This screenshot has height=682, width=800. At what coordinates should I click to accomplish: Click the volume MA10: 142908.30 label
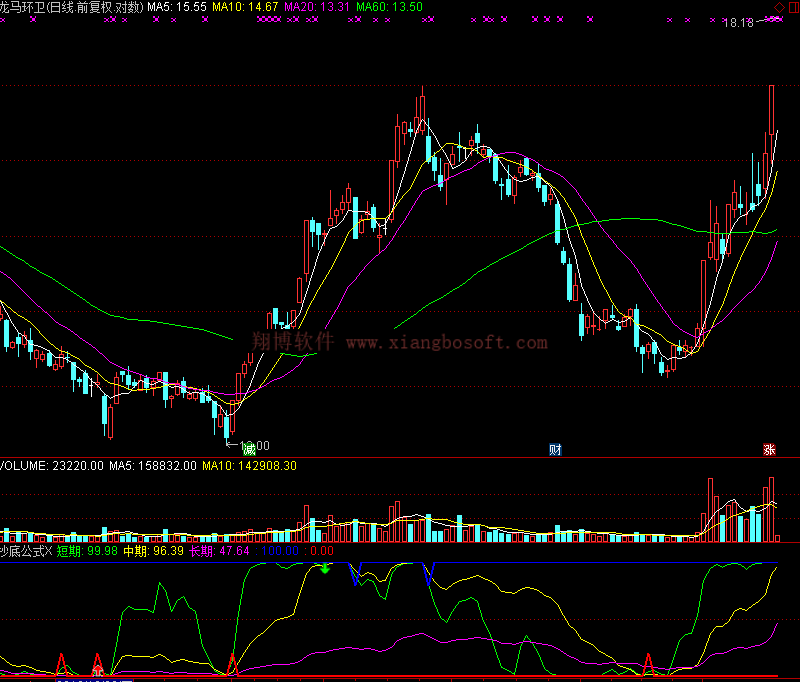coord(249,466)
